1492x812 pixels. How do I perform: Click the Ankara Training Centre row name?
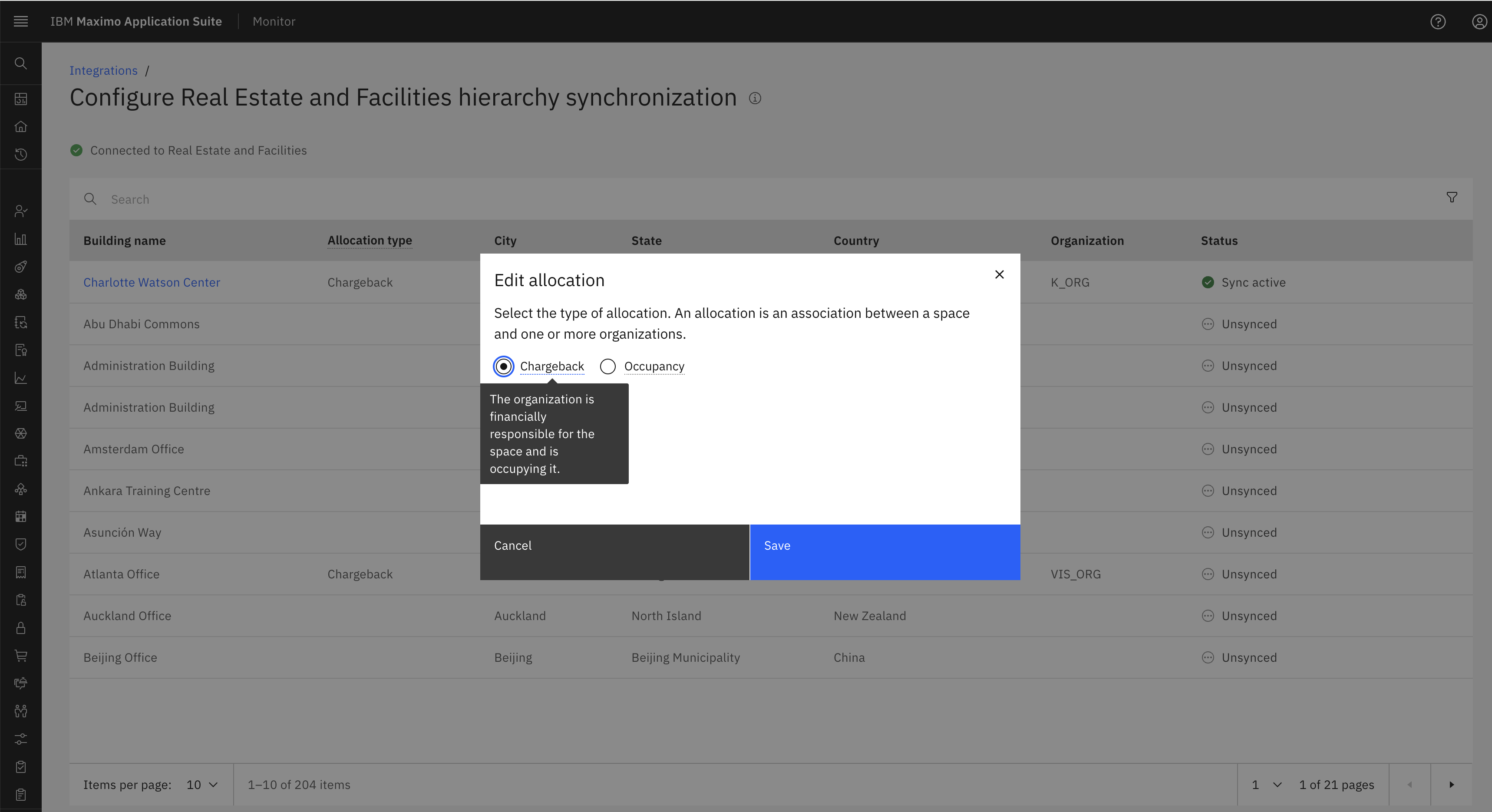146,491
